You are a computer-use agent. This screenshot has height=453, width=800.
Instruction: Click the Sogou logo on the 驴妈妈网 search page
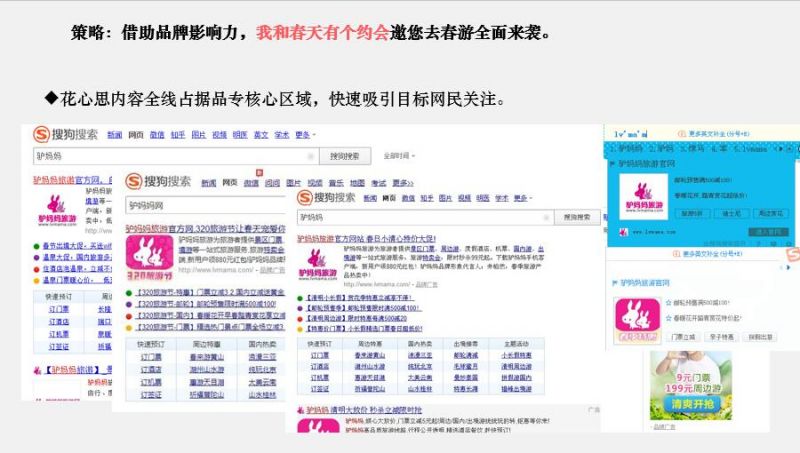click(158, 181)
